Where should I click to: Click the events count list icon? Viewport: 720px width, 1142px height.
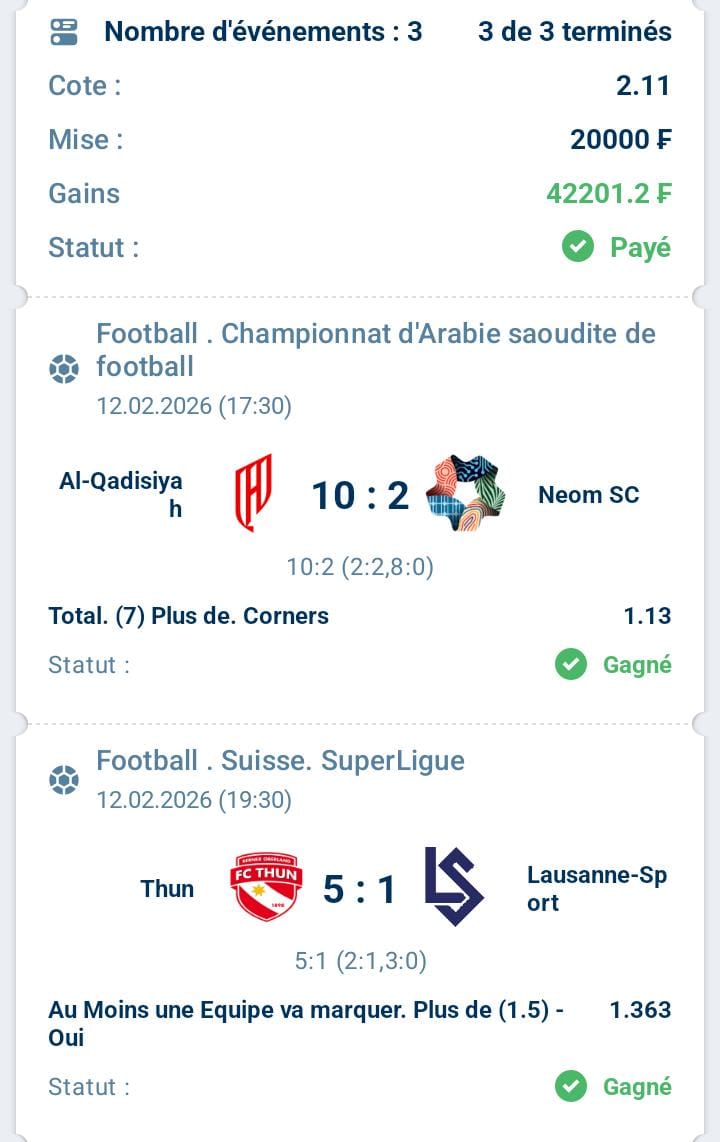(x=64, y=32)
